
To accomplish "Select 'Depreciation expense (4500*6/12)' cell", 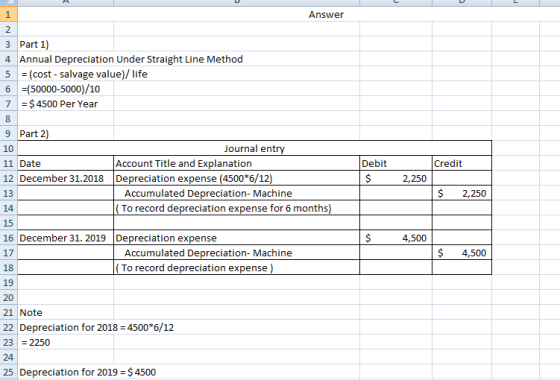I will pos(236,178).
